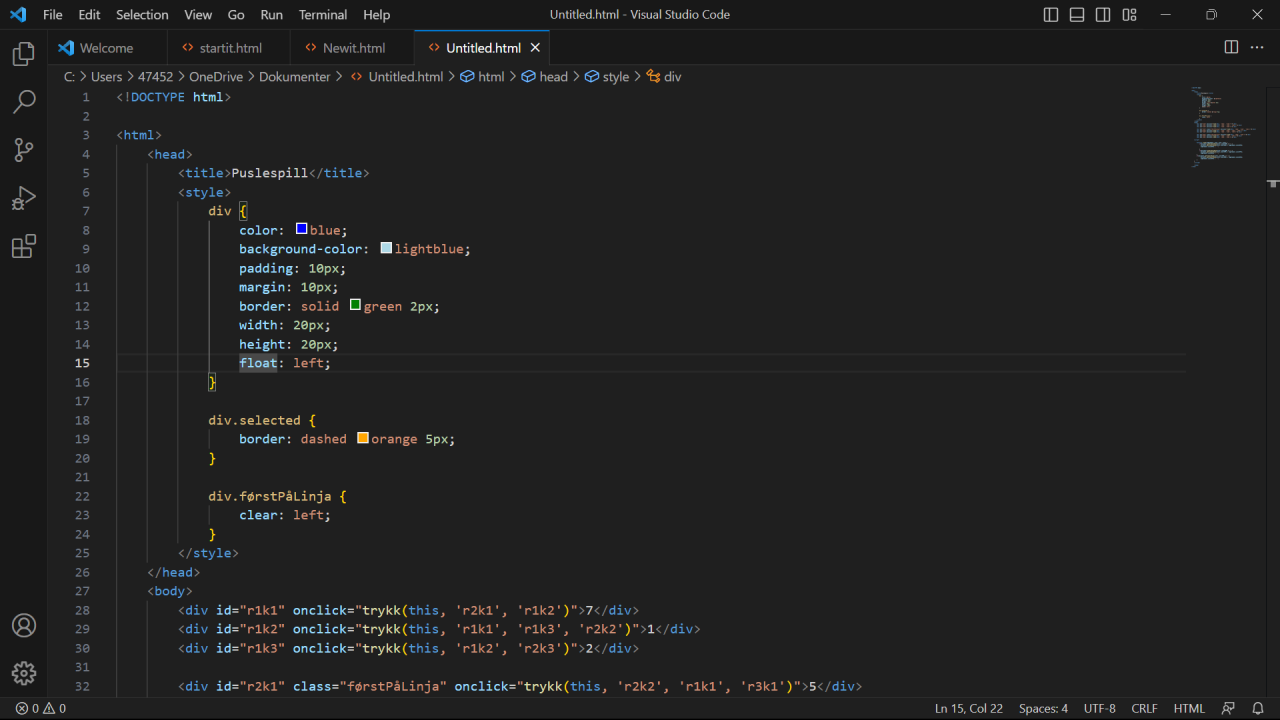The height and width of the screenshot is (720, 1280).
Task: Toggle the primary side bar layout button
Action: [1051, 15]
